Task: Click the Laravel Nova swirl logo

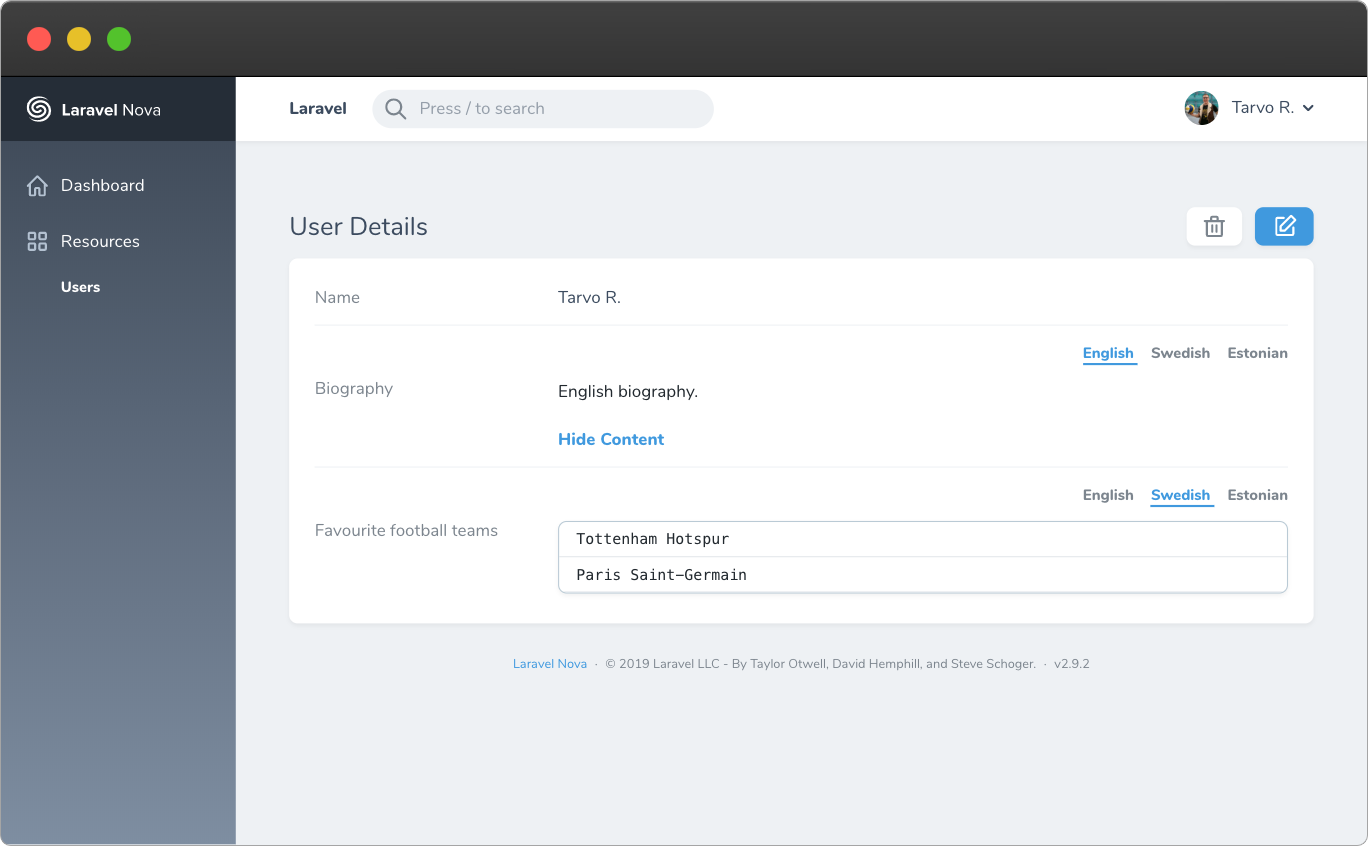Action: 37,110
